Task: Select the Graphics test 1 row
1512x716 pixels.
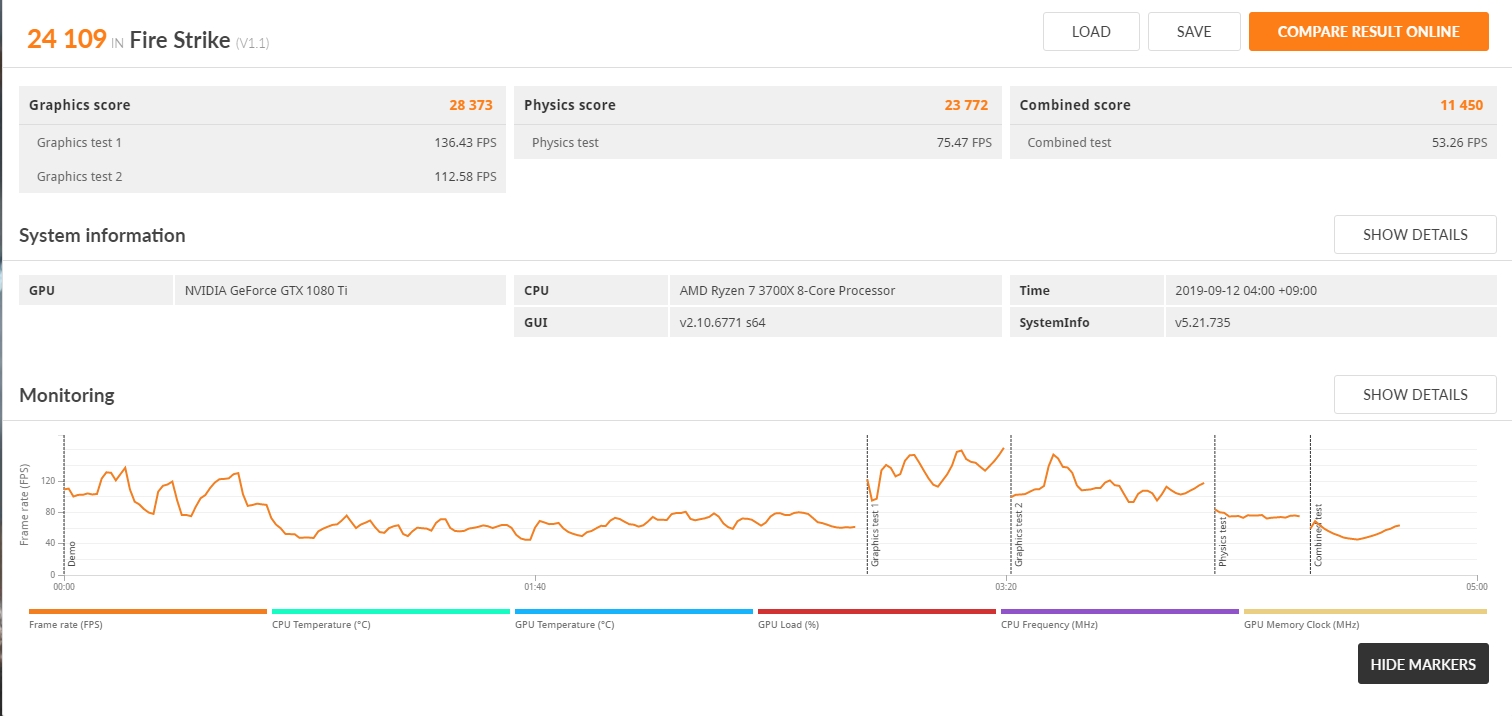Action: pyautogui.click(x=262, y=142)
